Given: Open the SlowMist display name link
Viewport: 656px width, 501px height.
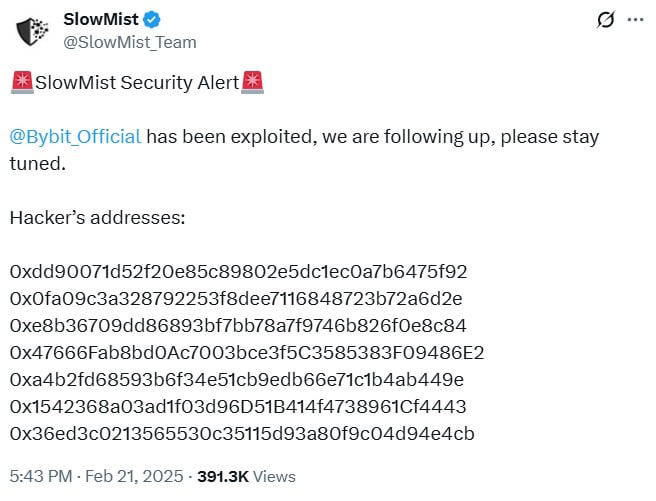Looking at the screenshot, I should [101, 19].
